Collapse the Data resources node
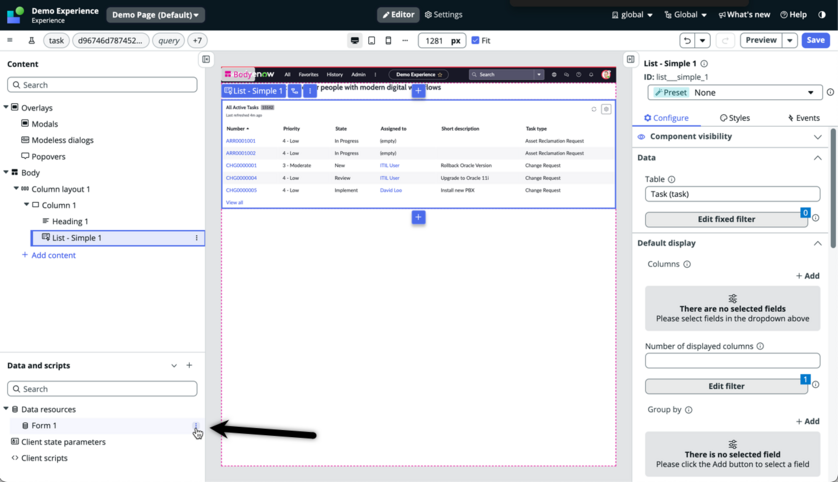838x482 pixels. 6,409
